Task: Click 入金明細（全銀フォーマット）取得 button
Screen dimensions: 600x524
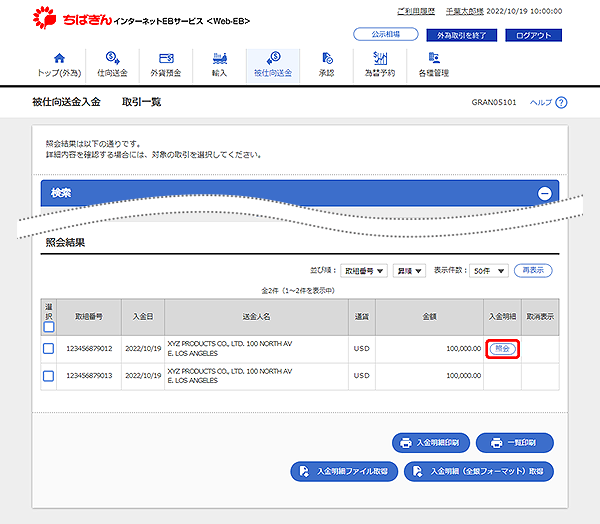Action: pyautogui.click(x=479, y=471)
